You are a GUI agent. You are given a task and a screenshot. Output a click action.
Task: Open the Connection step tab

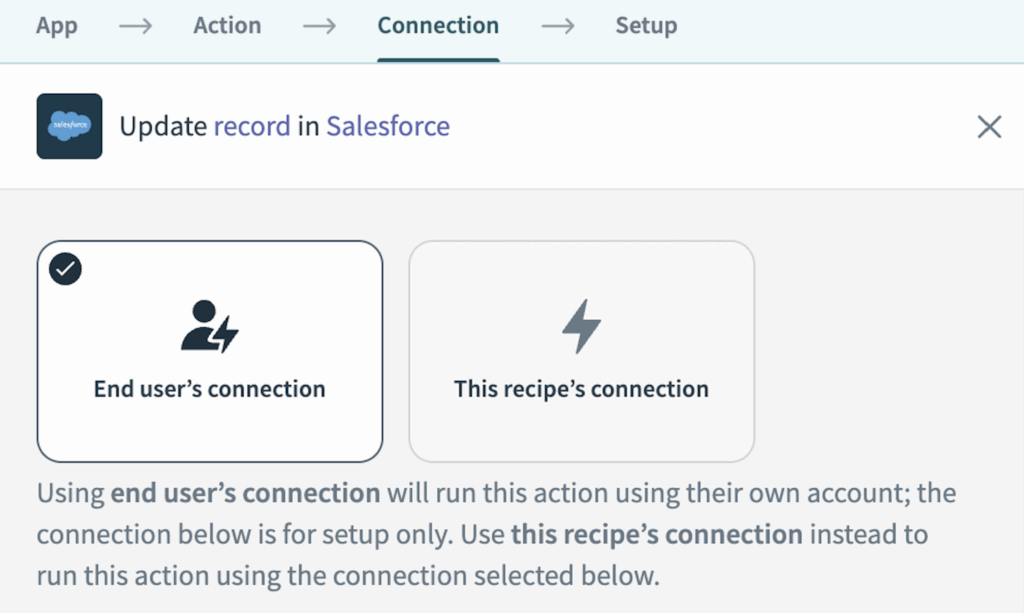(438, 26)
